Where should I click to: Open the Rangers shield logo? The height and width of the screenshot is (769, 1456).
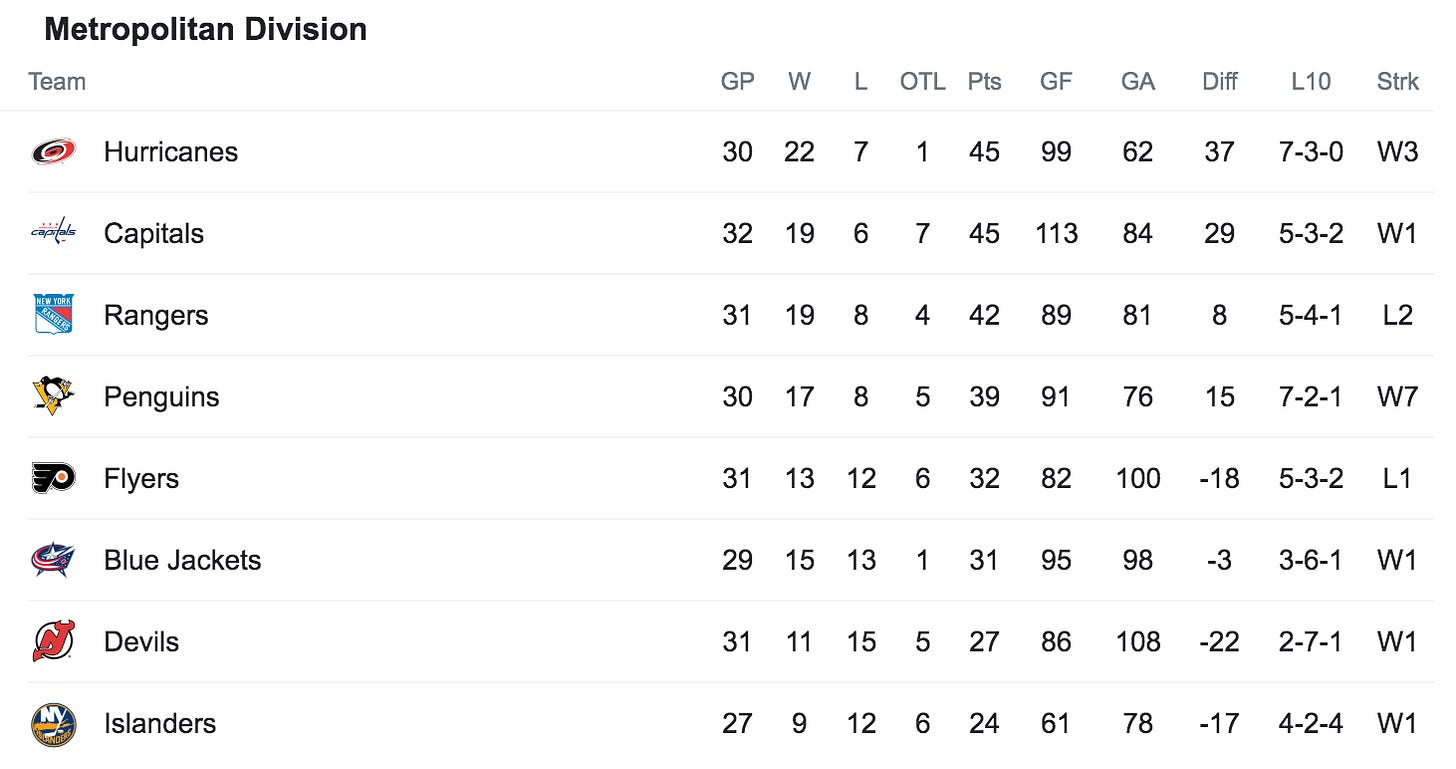[x=53, y=315]
